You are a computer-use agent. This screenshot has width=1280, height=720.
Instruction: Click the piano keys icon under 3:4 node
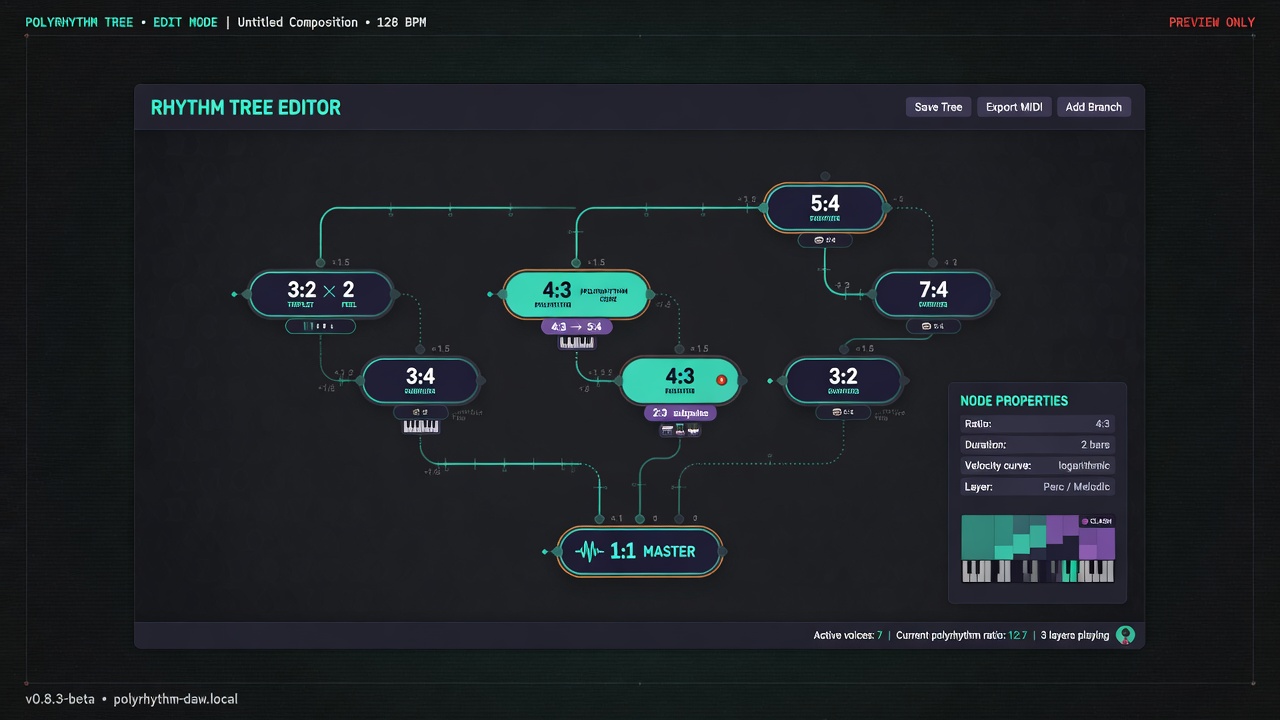pos(421,426)
